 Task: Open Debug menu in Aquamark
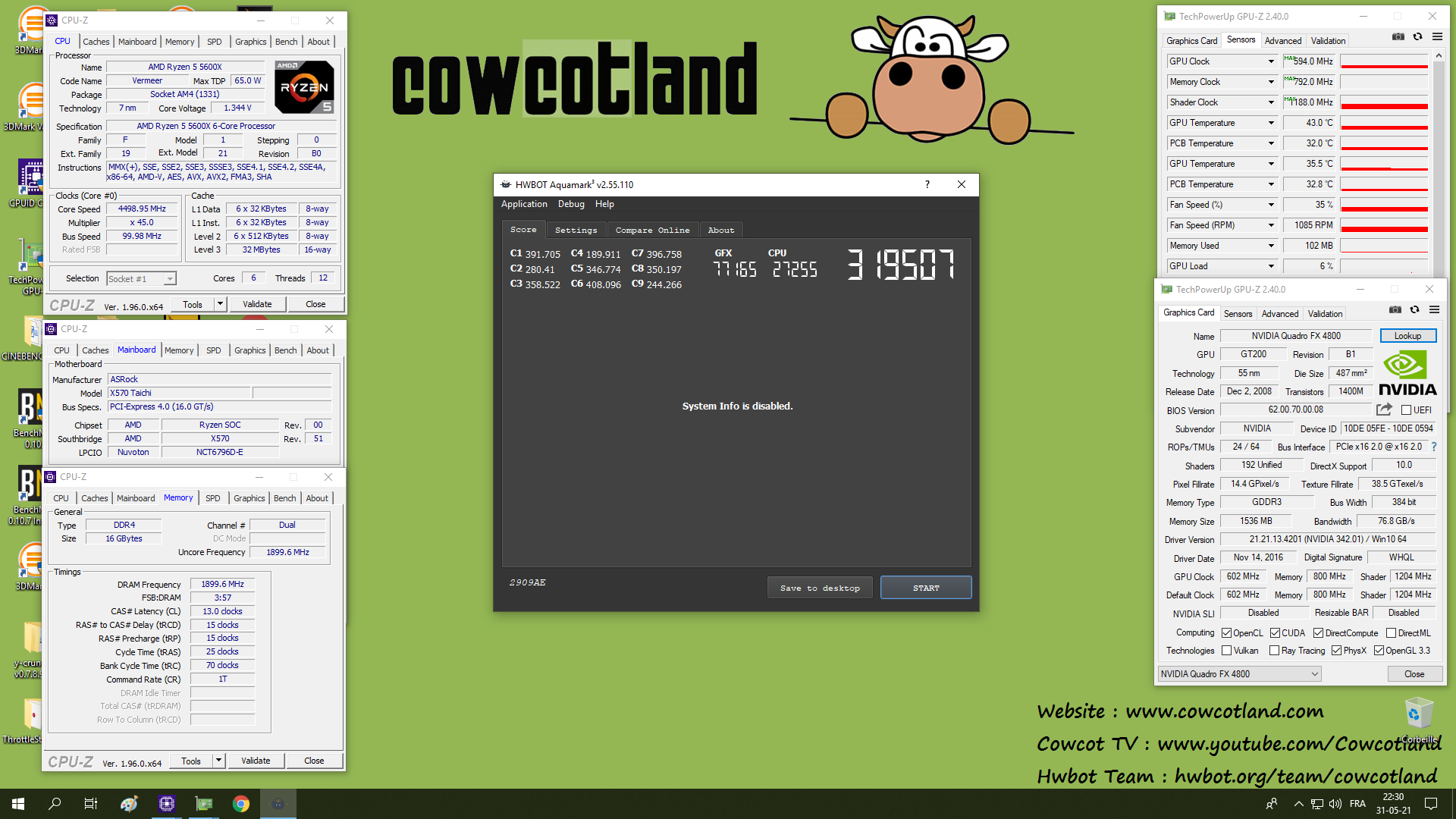571,204
